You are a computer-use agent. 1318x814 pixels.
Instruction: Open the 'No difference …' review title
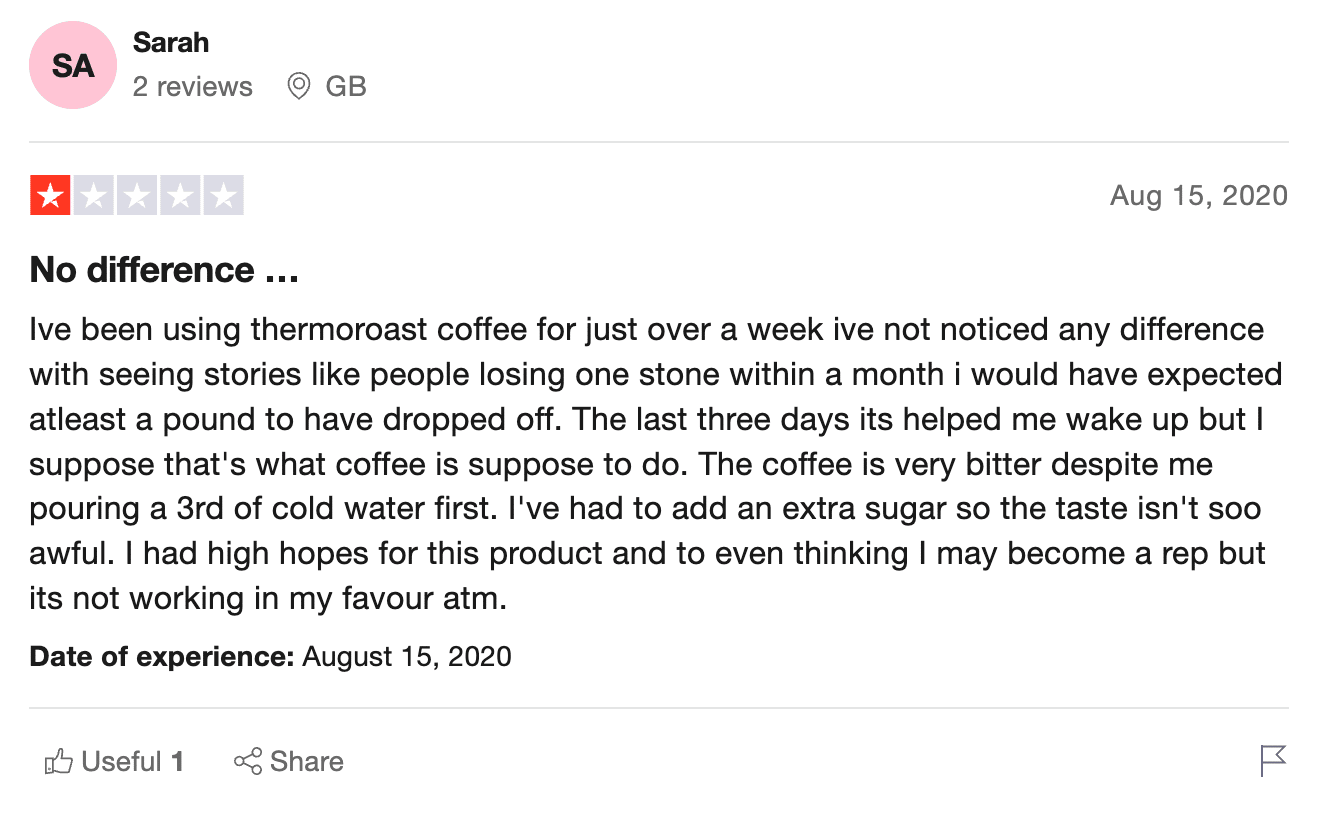(x=165, y=269)
